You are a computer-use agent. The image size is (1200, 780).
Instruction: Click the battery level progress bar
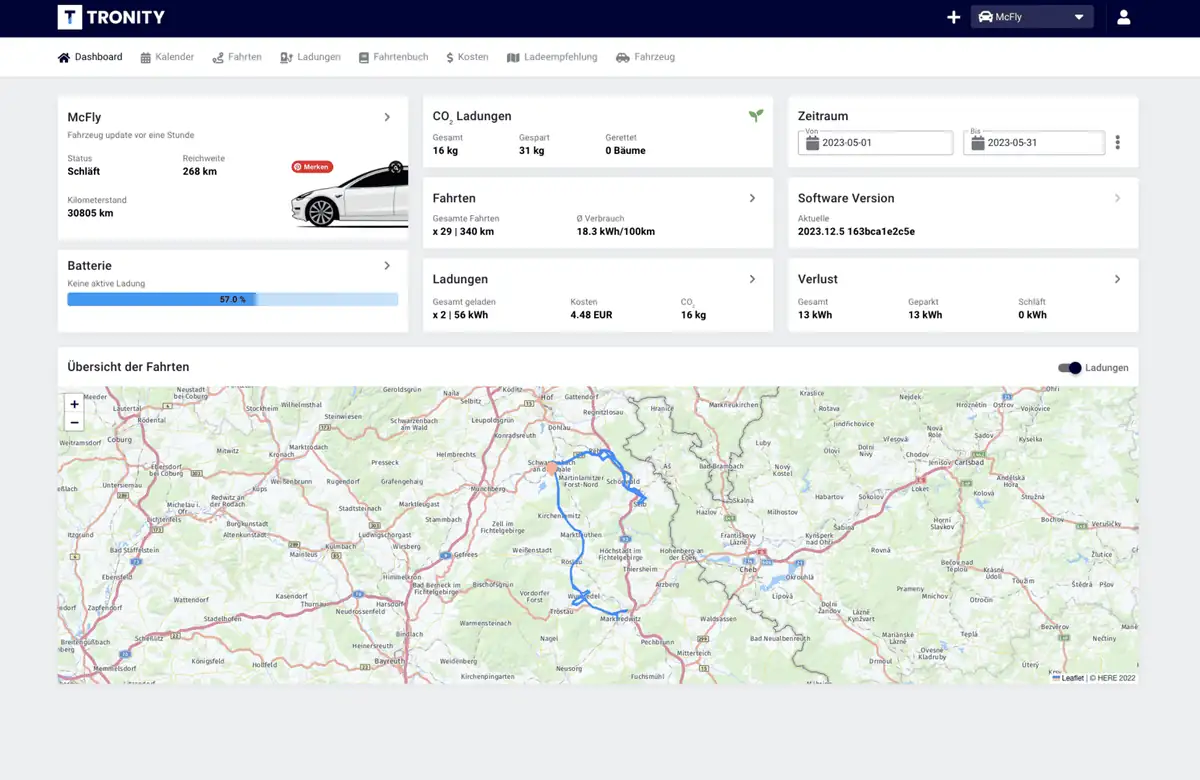pyautogui.click(x=232, y=299)
